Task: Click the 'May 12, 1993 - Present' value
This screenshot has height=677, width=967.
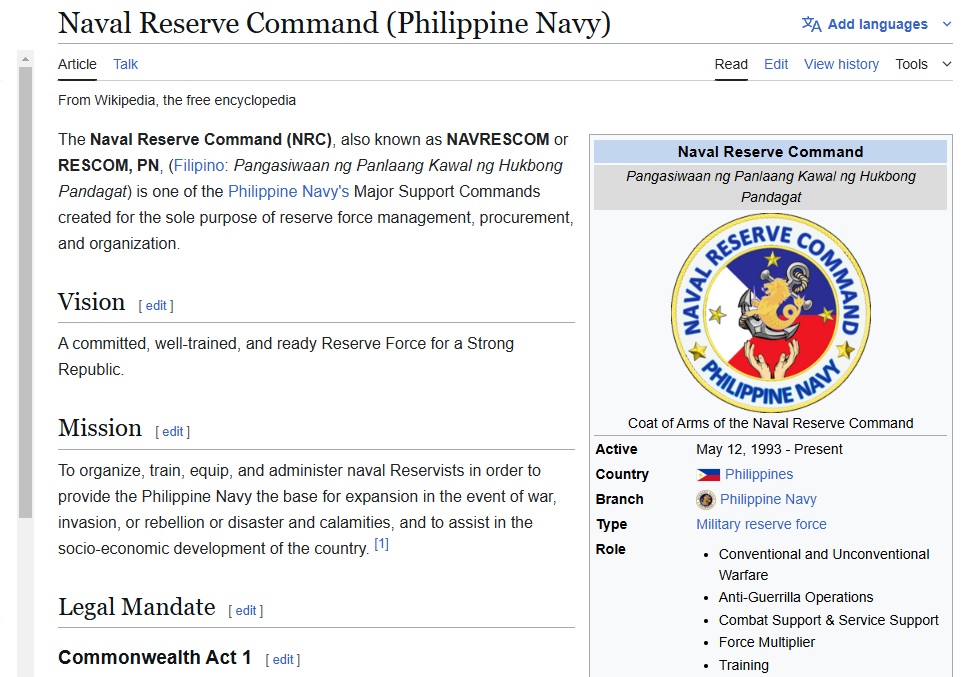Action: click(x=769, y=449)
